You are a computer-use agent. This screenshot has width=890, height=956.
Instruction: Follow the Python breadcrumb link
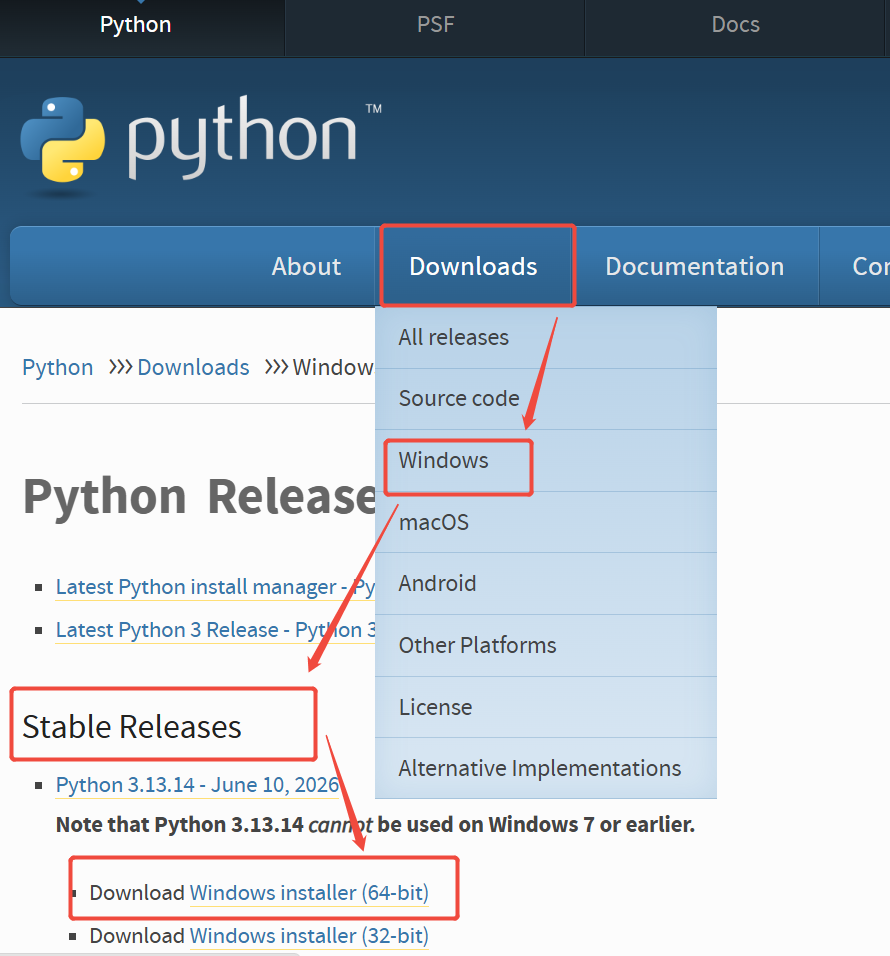click(x=58, y=368)
